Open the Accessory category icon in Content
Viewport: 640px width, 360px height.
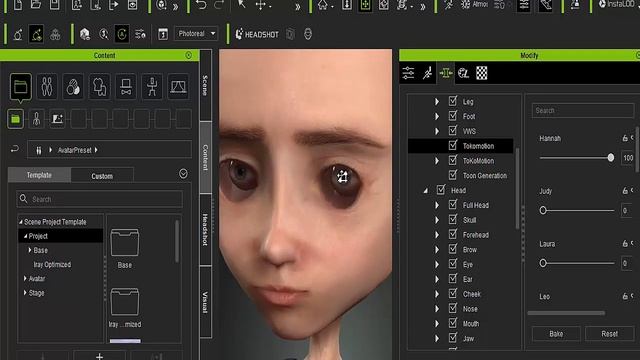pos(126,87)
